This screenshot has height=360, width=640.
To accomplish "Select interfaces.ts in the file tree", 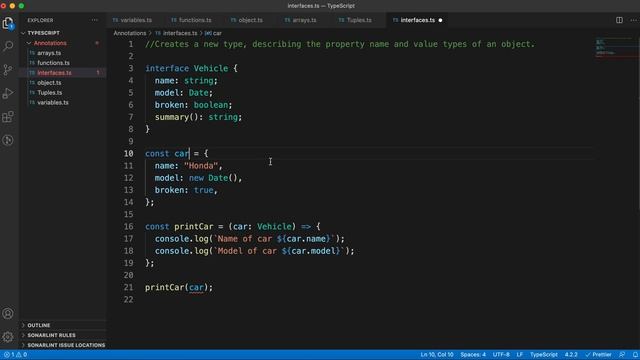I will pyautogui.click(x=54, y=73).
